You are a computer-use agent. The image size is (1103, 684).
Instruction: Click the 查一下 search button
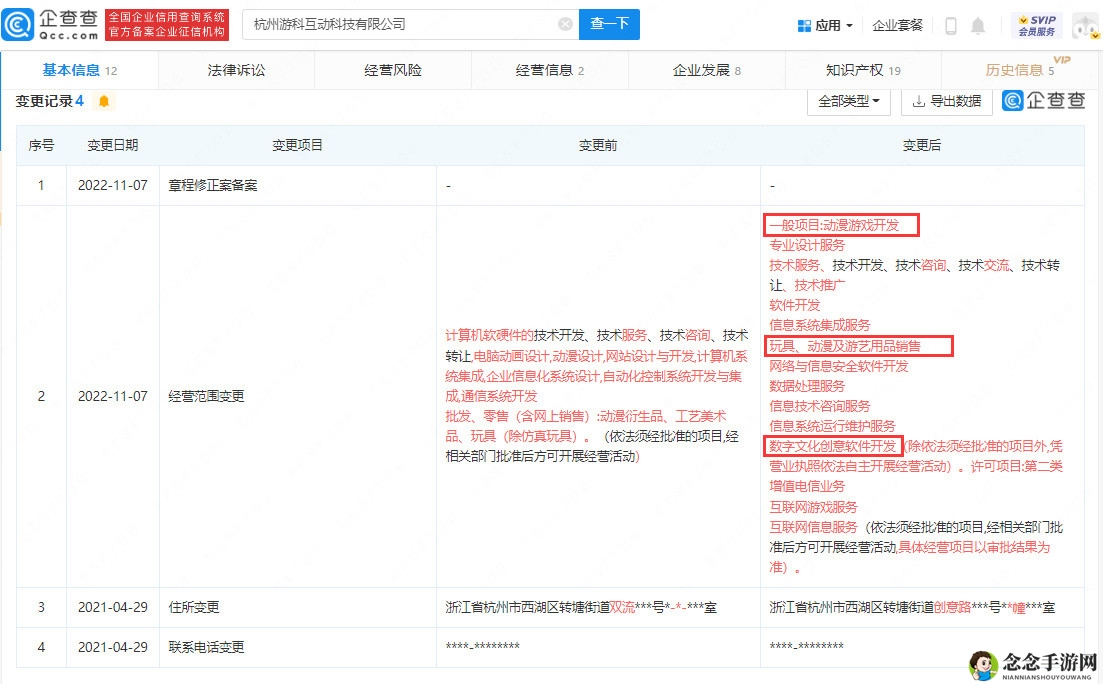click(609, 25)
